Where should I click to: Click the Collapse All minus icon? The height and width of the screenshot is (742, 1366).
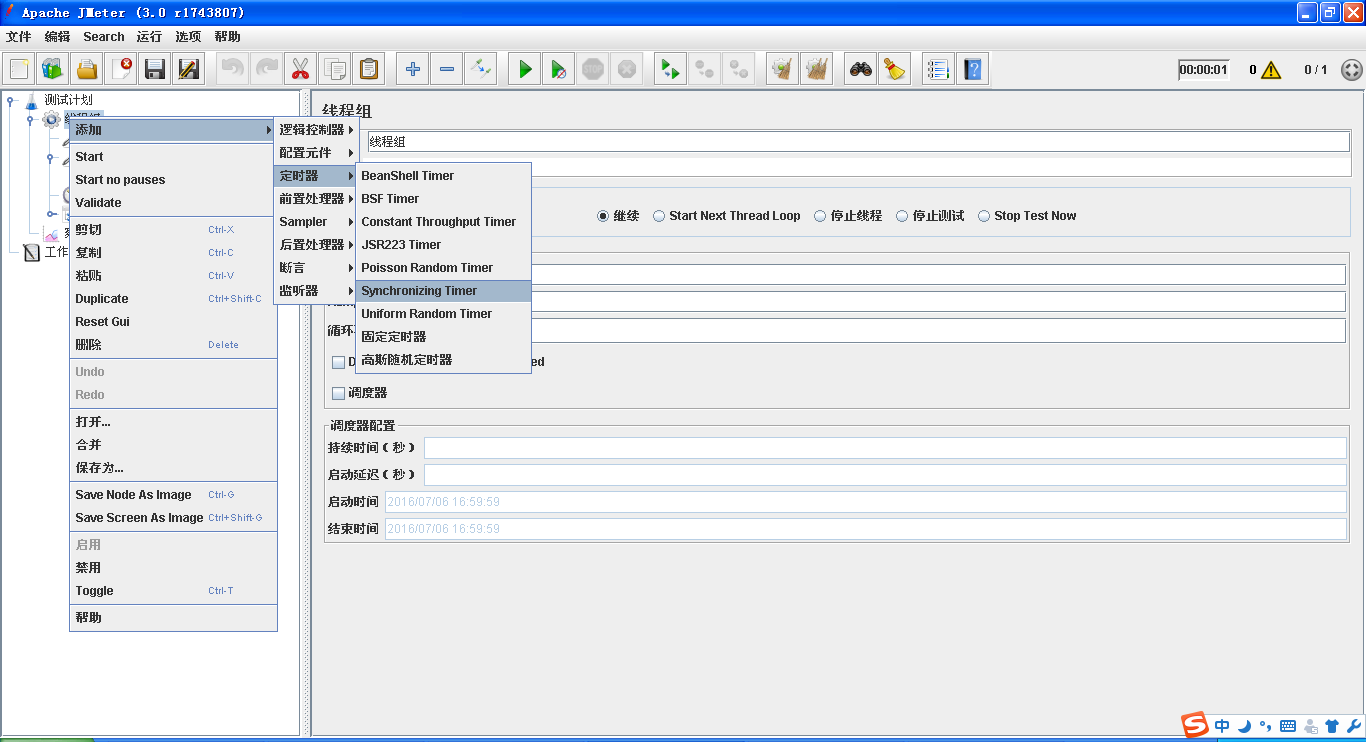click(x=446, y=69)
